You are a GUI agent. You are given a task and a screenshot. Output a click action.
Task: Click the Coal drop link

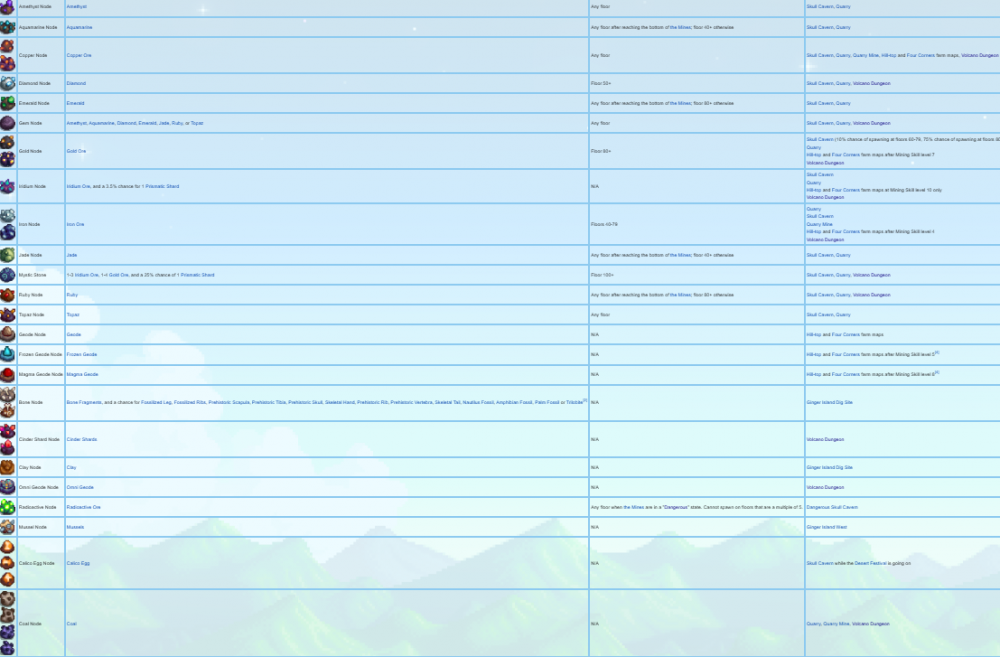pos(71,623)
